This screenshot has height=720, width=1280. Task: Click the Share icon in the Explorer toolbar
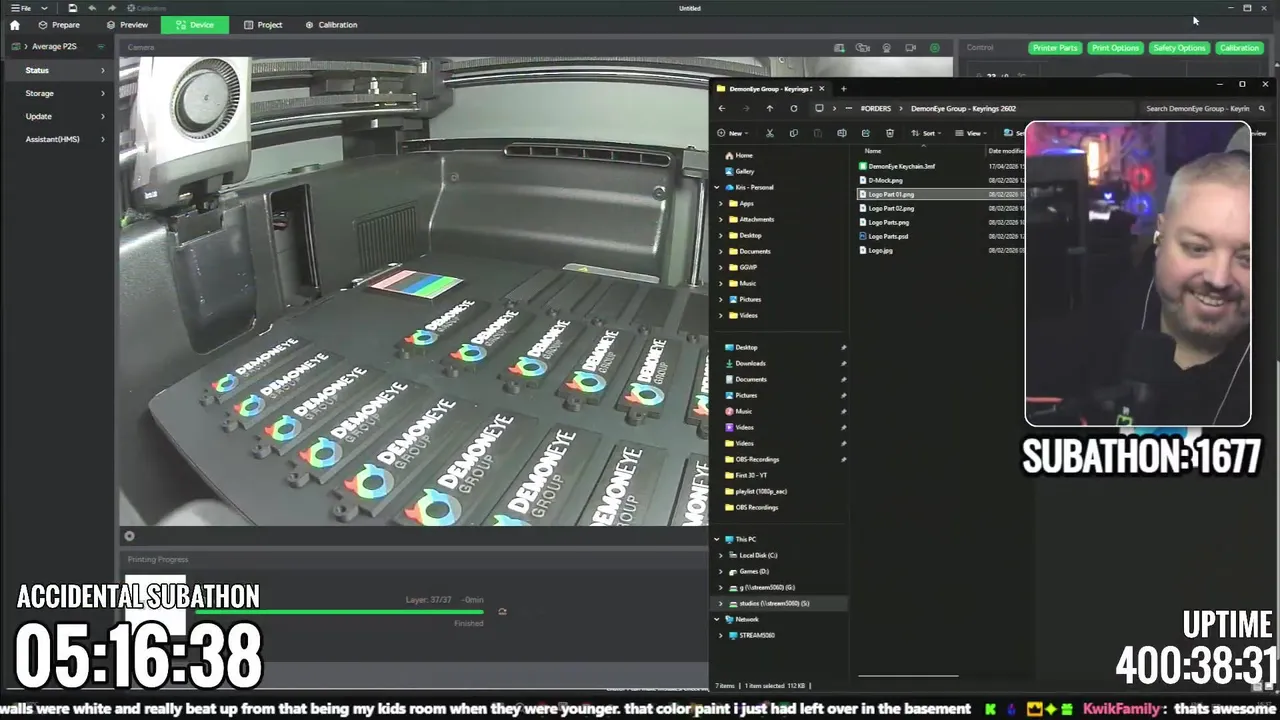pyautogui.click(x=865, y=133)
